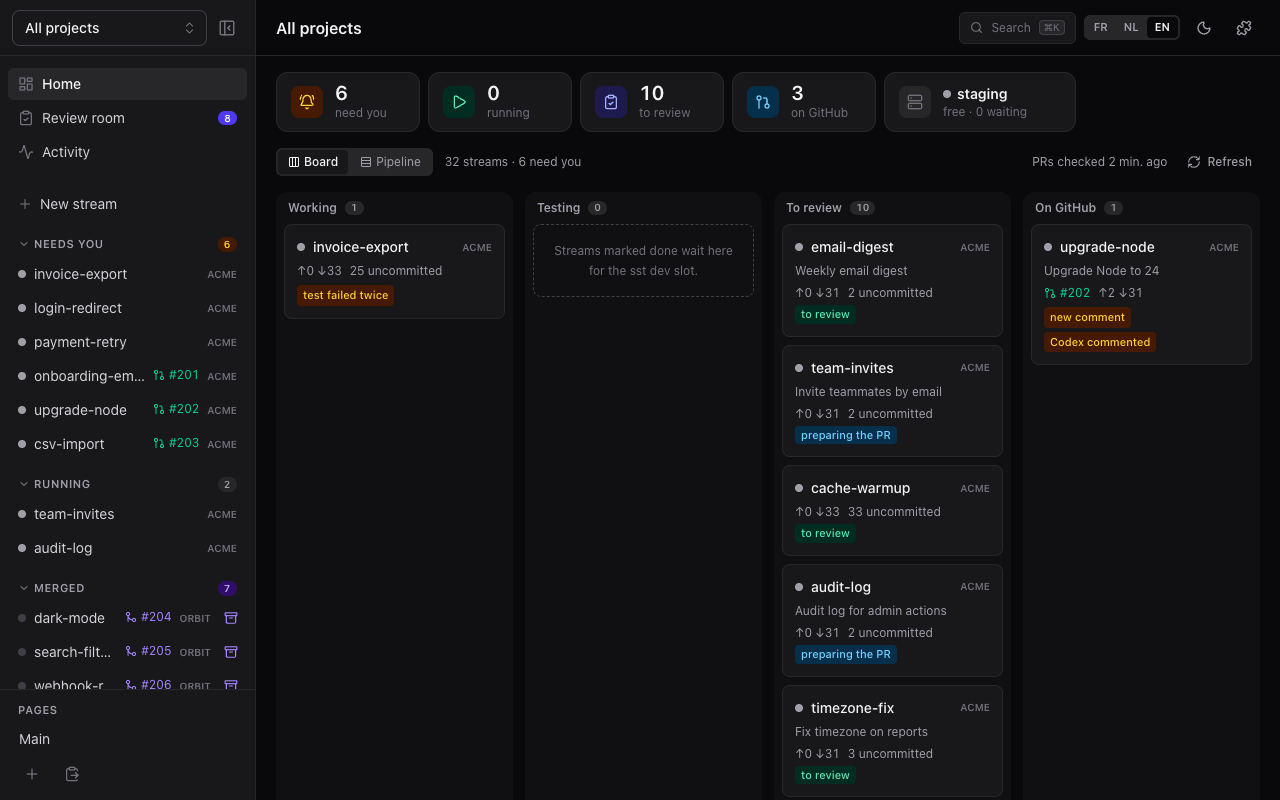
Task: Open PR #202 link on the upgrade-node card
Action: [x=1067, y=293]
